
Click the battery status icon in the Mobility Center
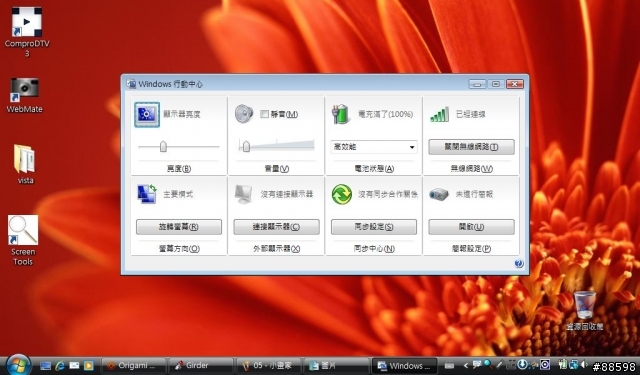click(340, 114)
